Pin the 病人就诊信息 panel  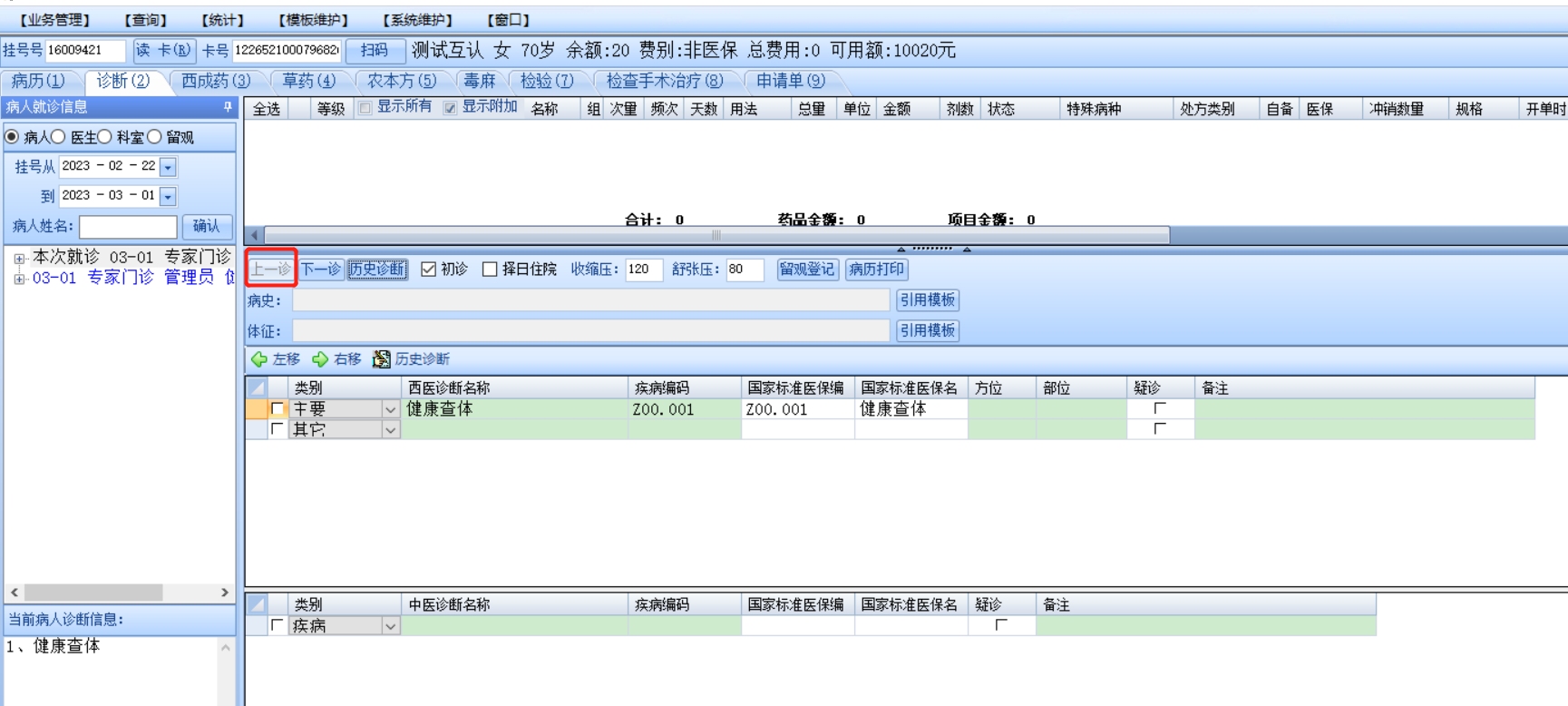(228, 107)
